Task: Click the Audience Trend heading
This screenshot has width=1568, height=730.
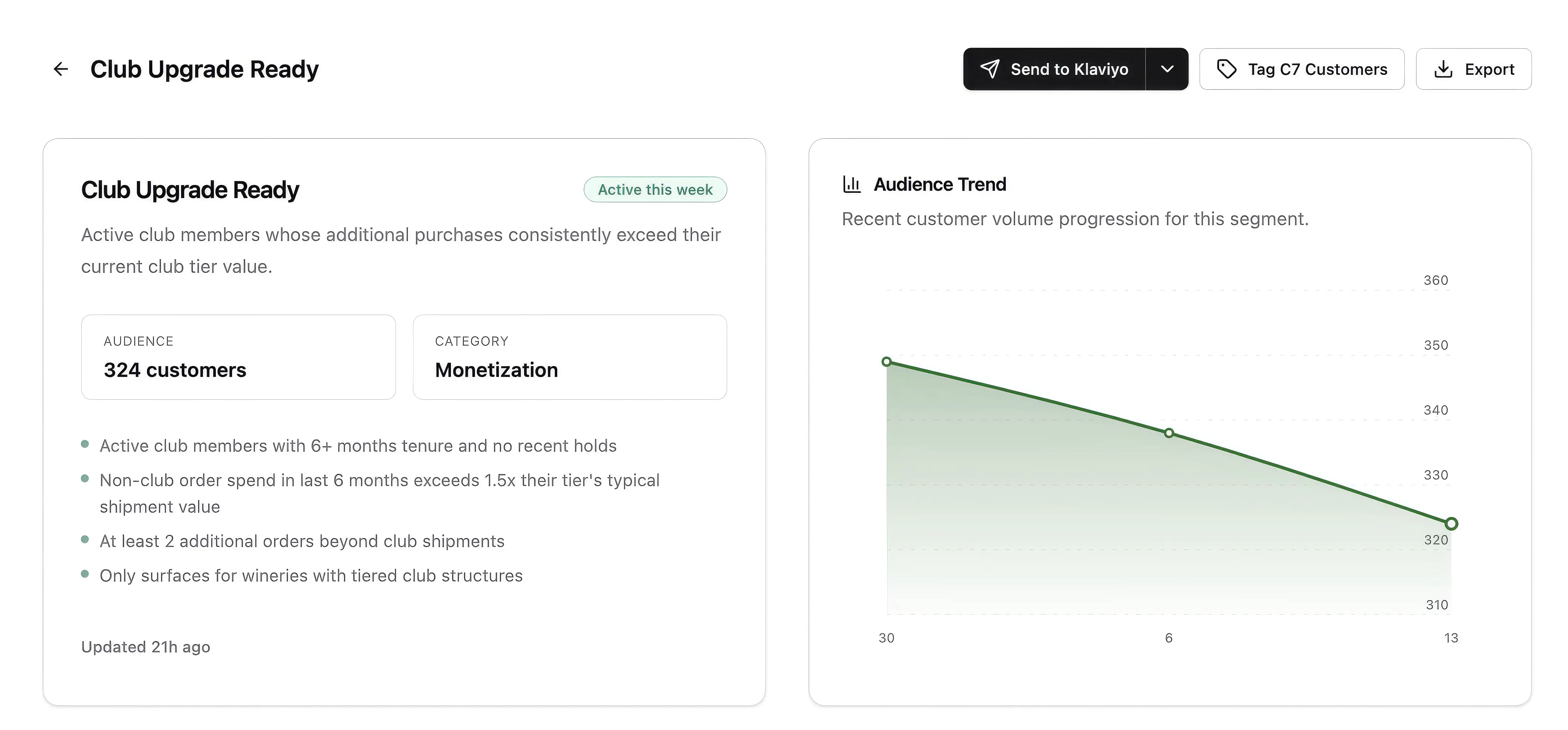Action: [x=940, y=184]
